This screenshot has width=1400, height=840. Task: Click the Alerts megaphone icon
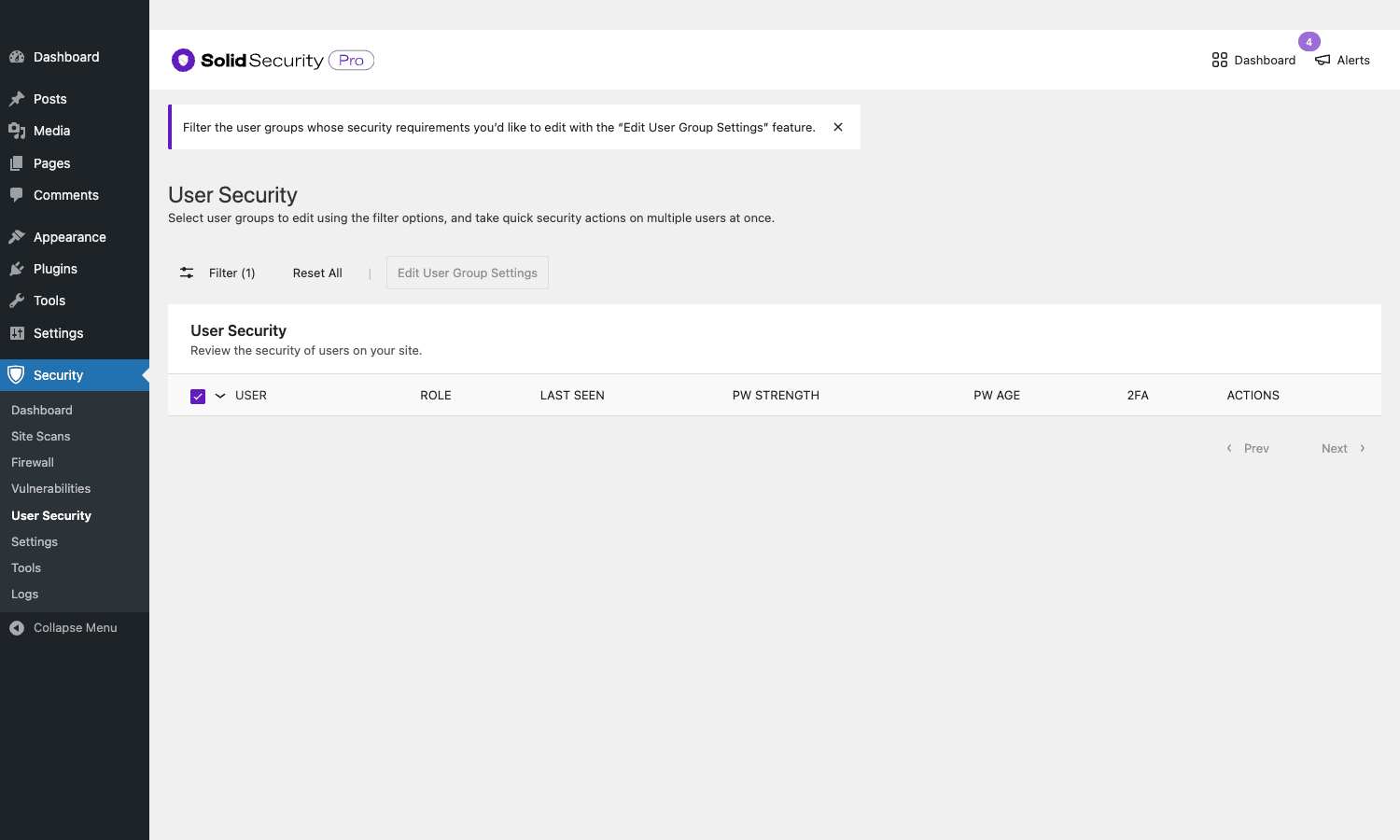pos(1323,60)
